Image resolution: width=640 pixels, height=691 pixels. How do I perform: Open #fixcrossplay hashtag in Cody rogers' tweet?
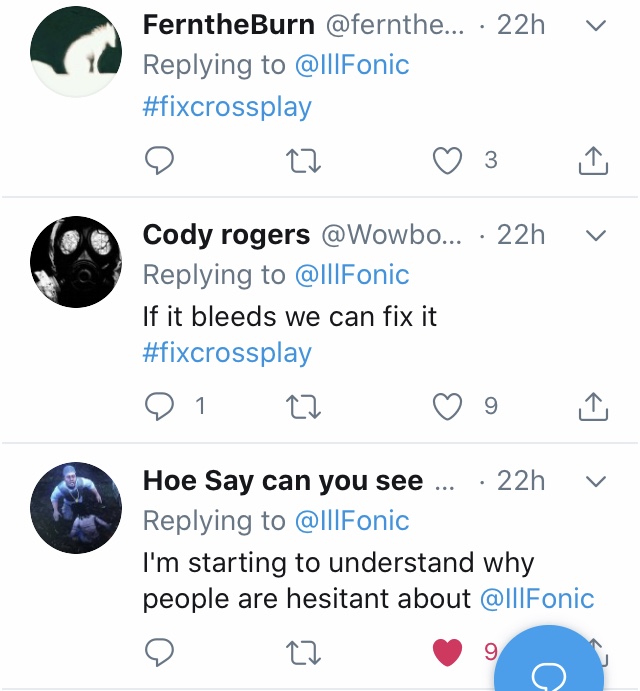click(227, 352)
